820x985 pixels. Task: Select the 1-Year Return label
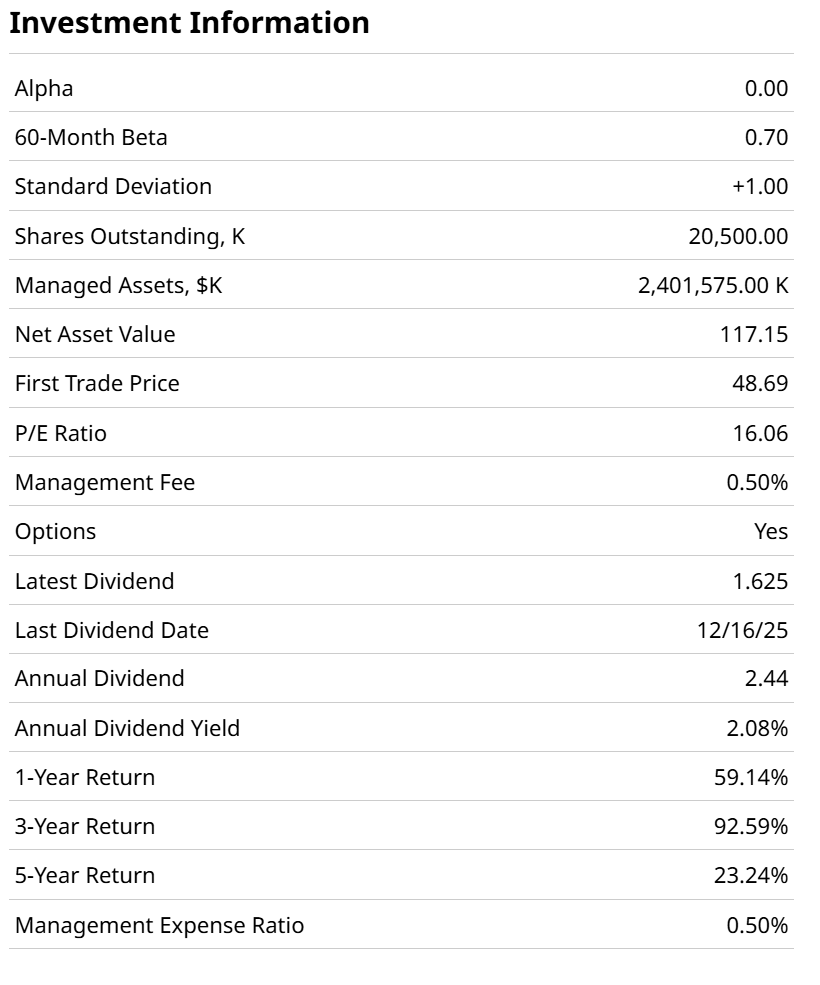85,777
